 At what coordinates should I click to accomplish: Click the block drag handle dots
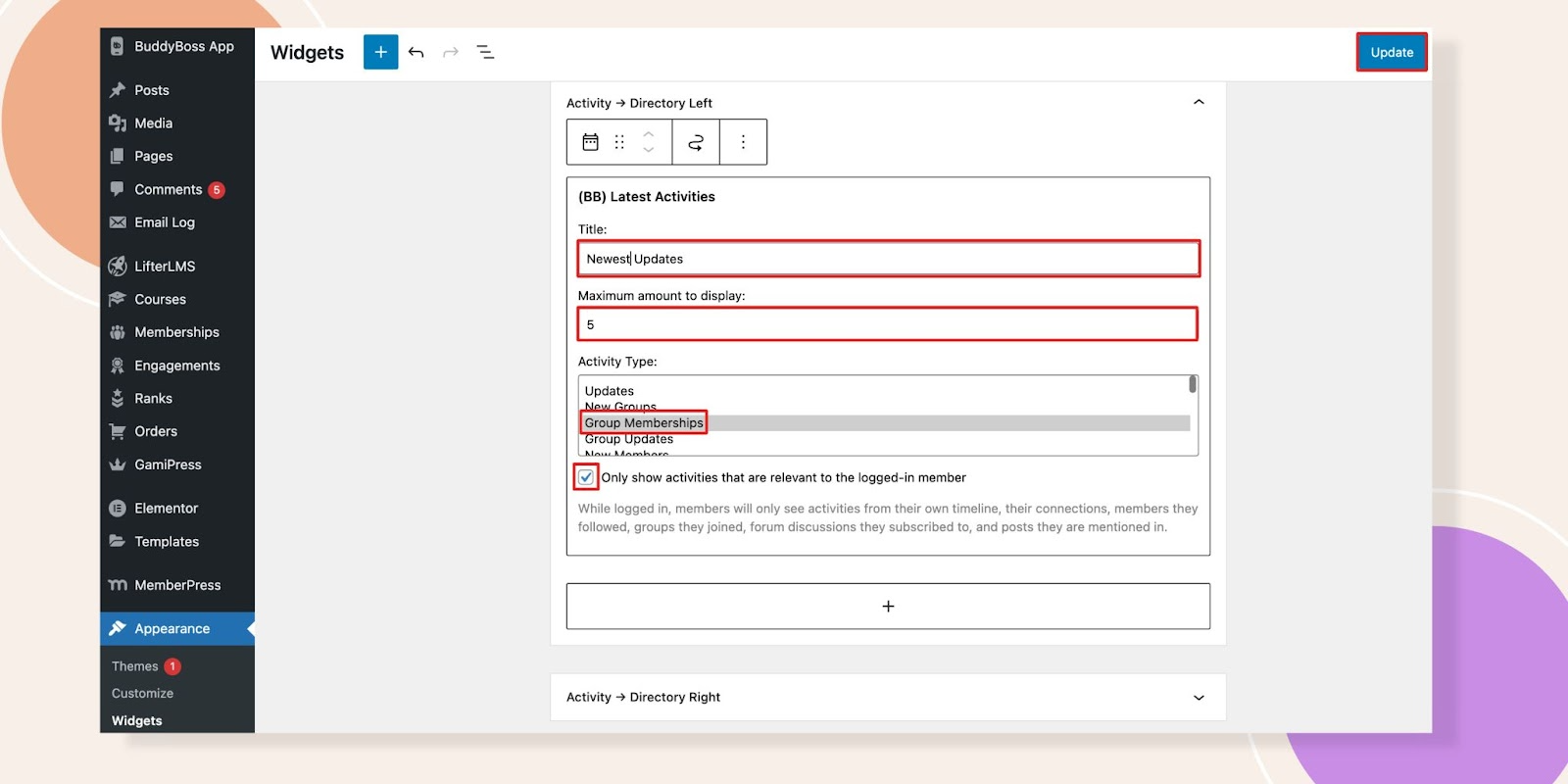coord(619,142)
